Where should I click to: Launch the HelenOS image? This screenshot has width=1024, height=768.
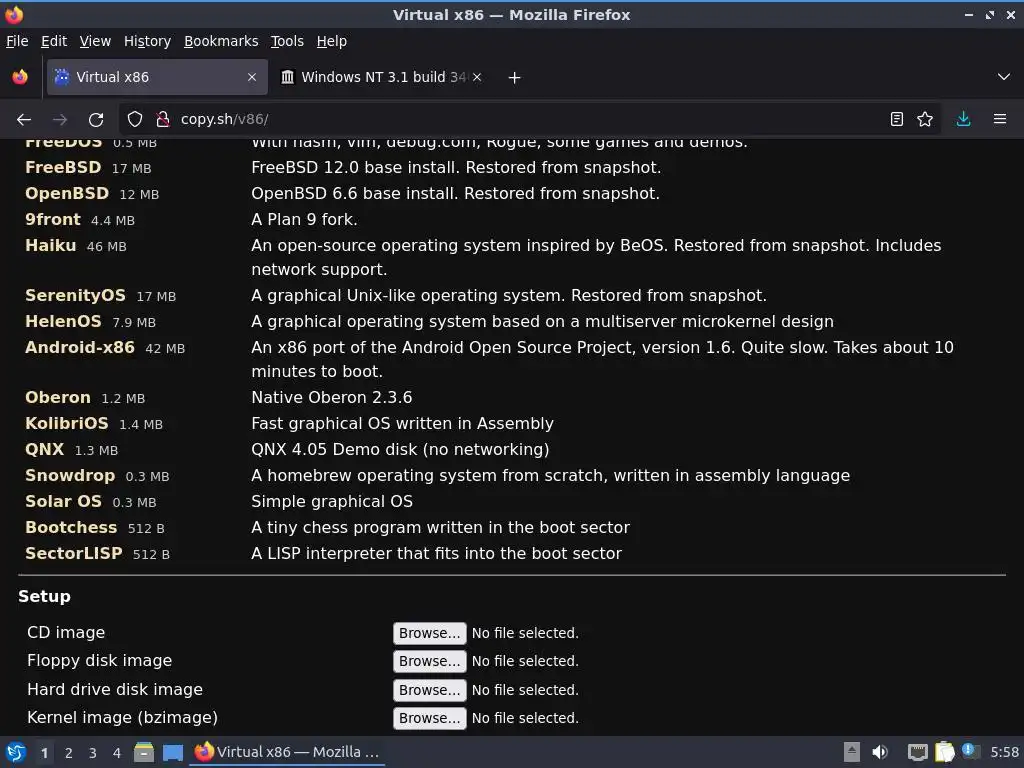coord(63,321)
